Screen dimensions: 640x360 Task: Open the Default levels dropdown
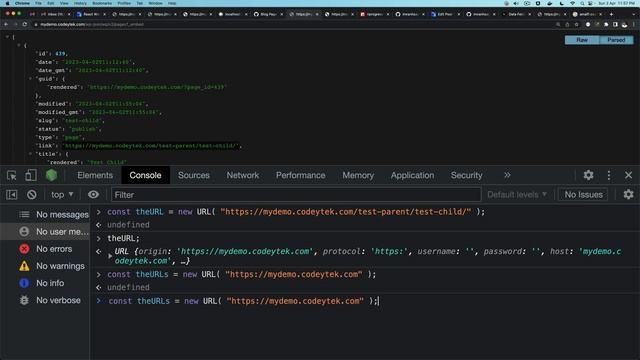pyautogui.click(x=517, y=195)
